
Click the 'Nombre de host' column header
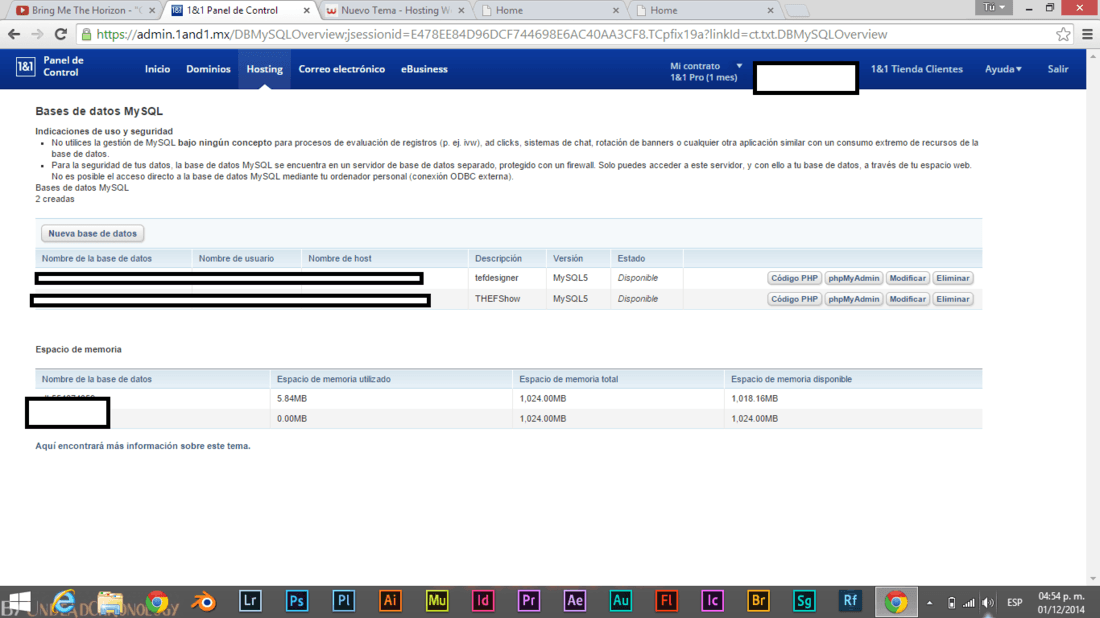(x=340, y=259)
